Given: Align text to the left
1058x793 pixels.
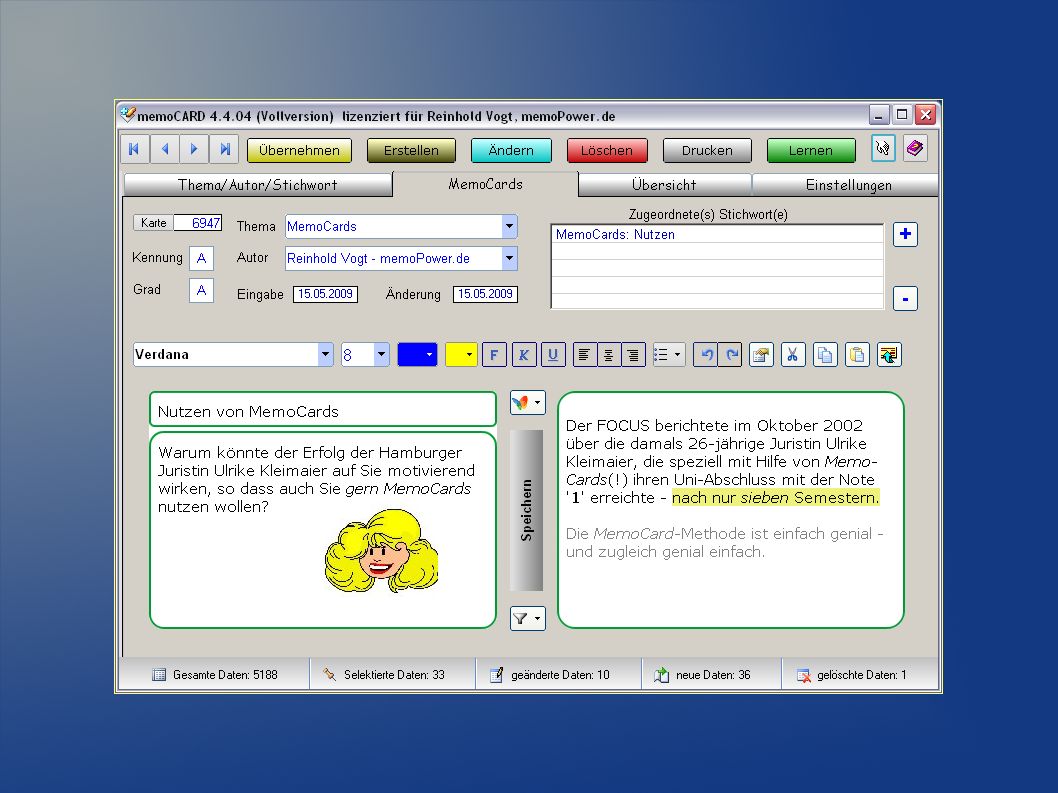Looking at the screenshot, I should [x=584, y=355].
